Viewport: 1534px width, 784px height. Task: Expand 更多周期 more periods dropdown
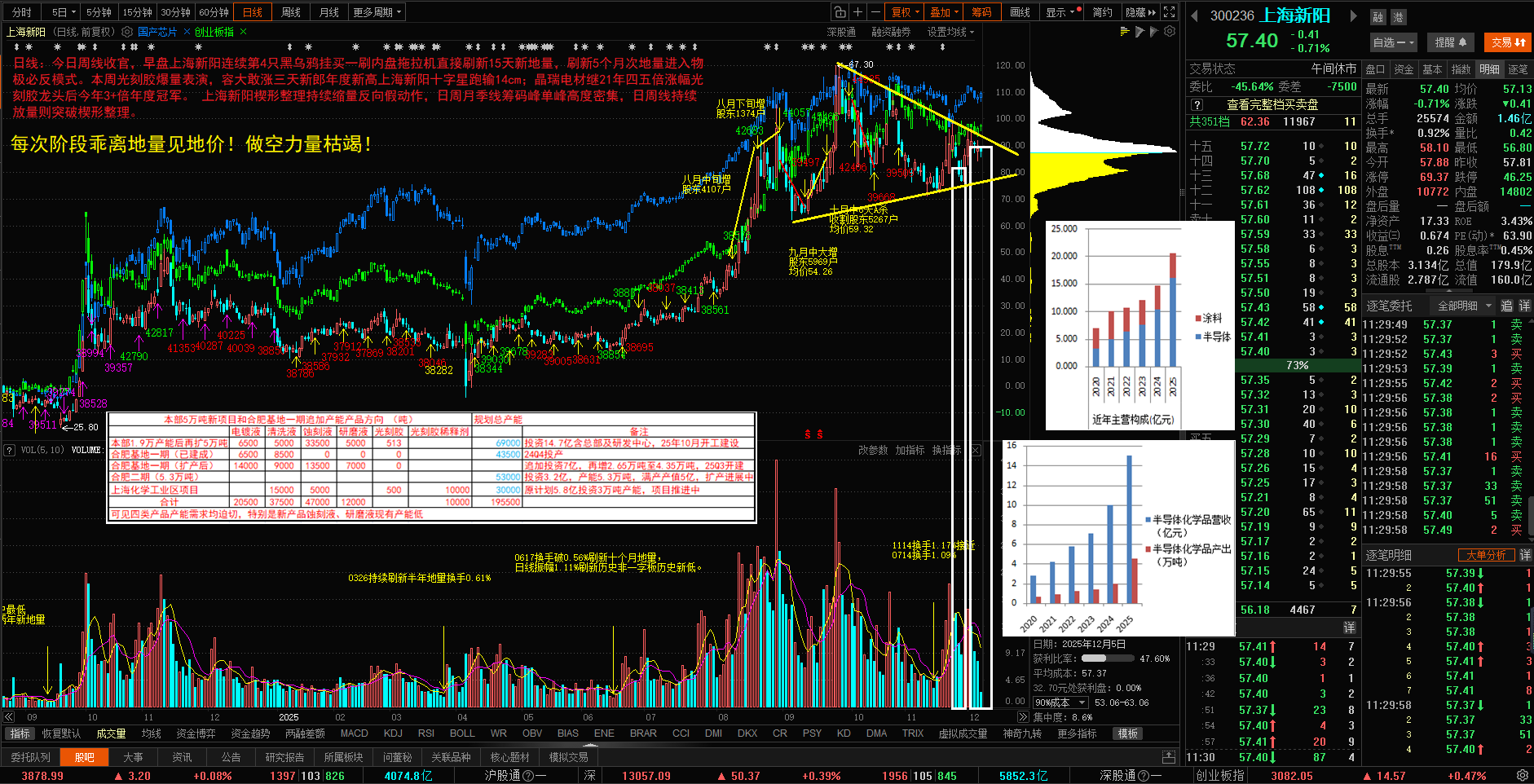point(377,12)
